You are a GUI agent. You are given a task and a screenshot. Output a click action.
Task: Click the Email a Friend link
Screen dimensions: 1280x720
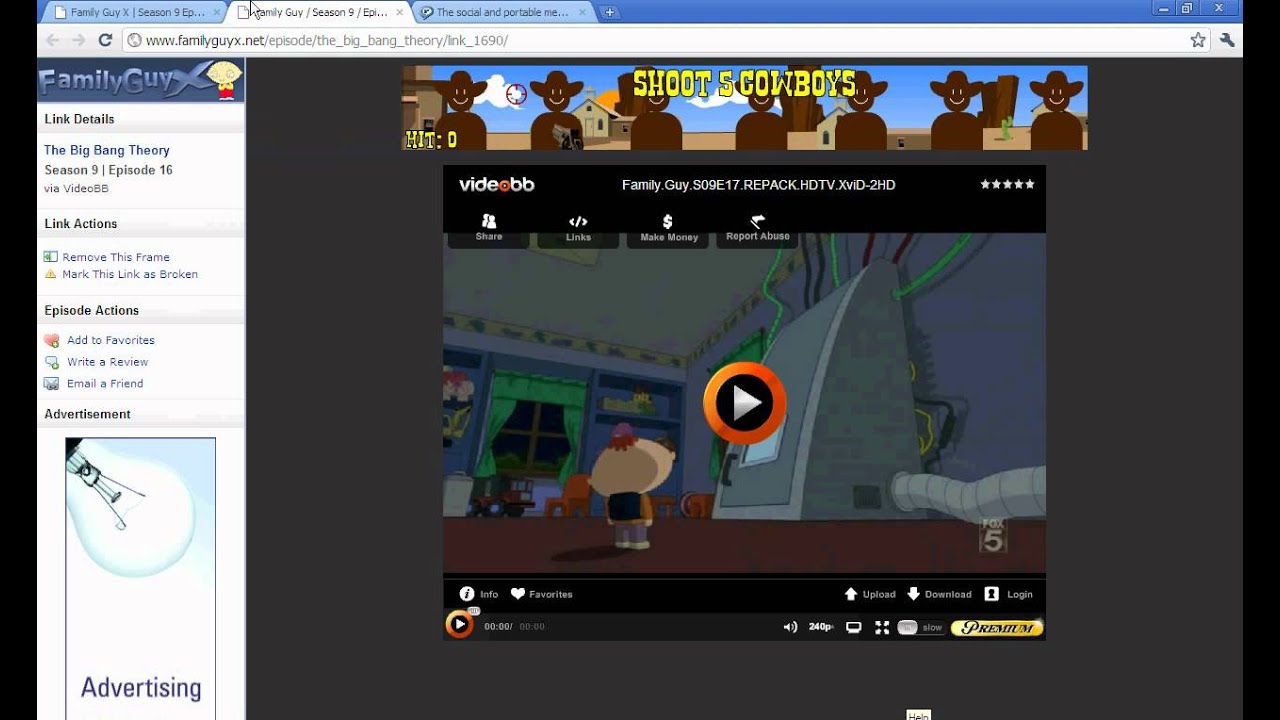[x=105, y=384]
